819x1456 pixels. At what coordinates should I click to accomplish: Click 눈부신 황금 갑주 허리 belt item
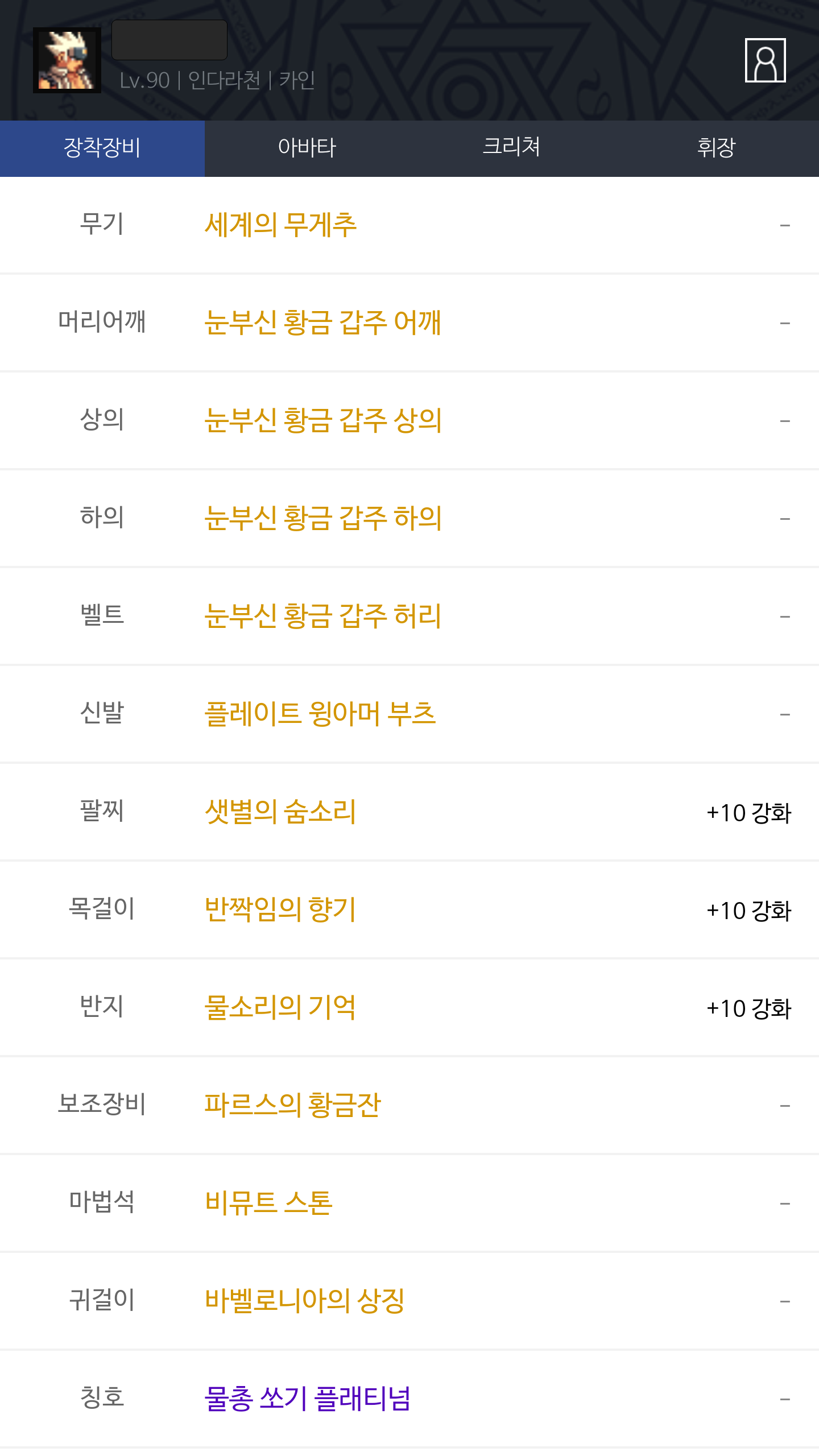click(x=322, y=617)
